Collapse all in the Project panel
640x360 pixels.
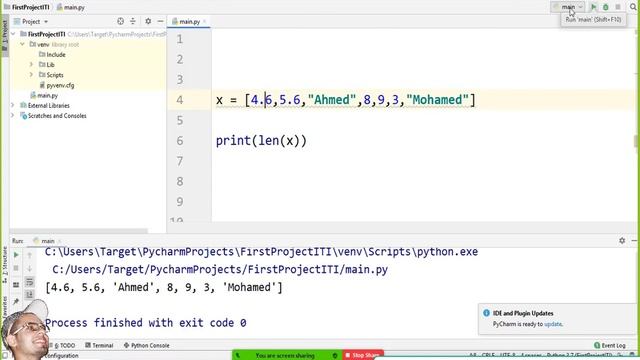133,21
